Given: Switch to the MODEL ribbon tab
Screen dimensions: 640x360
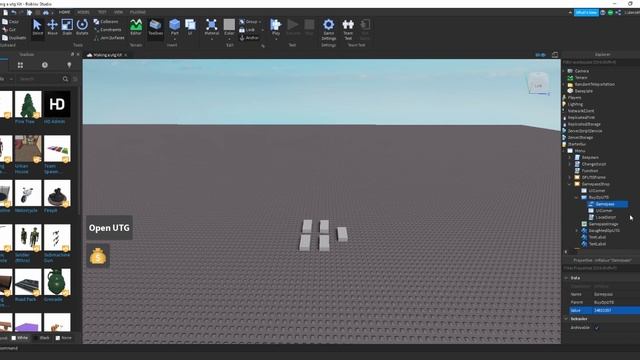Looking at the screenshot, I should click(x=83, y=12).
